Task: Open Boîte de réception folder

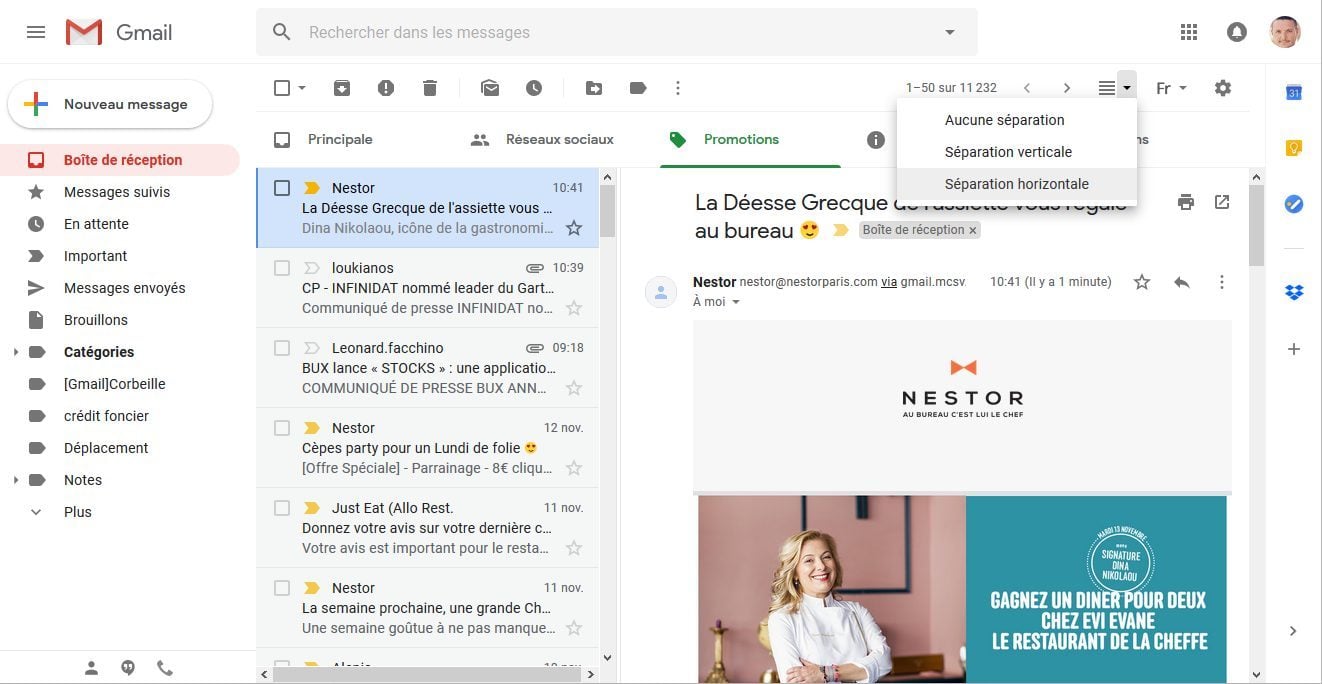Action: tap(120, 160)
